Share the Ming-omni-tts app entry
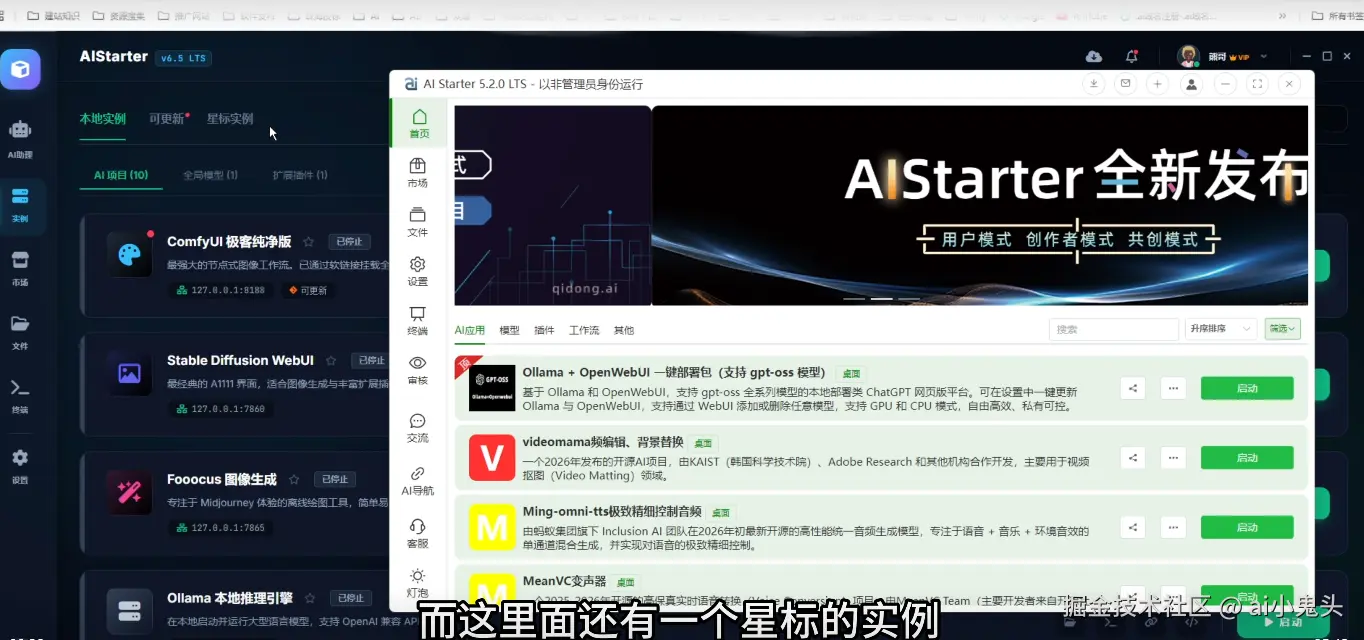 [1133, 527]
